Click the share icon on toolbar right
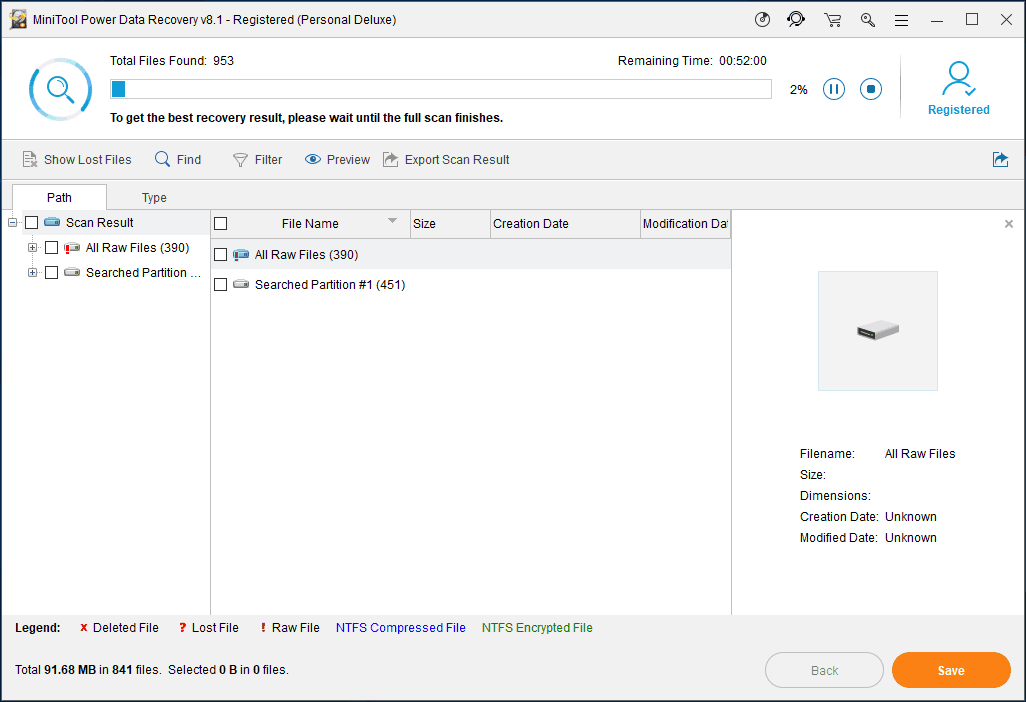This screenshot has height=702, width=1026. pos(1000,160)
